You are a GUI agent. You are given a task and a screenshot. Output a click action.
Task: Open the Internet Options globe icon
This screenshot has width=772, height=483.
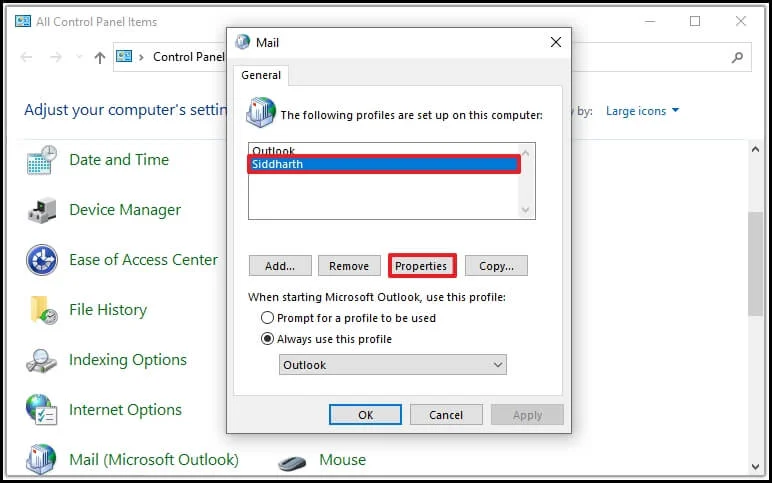(x=41, y=410)
